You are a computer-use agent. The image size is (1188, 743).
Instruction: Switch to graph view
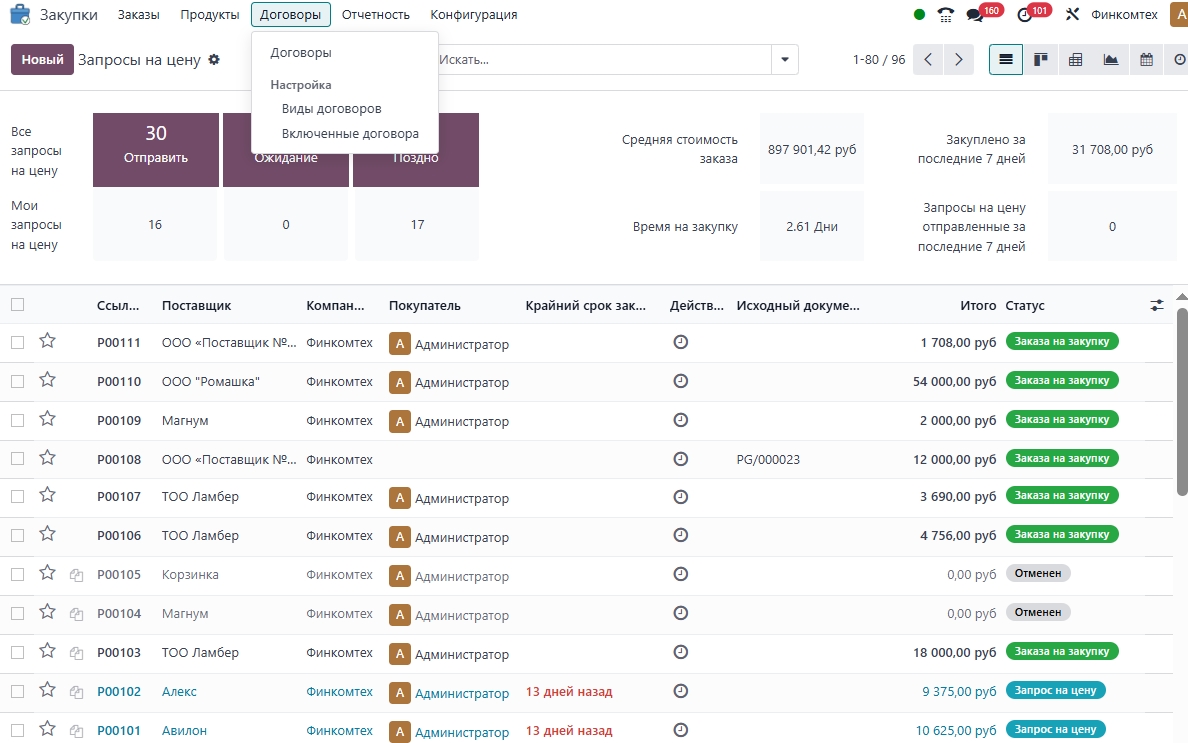(1111, 60)
